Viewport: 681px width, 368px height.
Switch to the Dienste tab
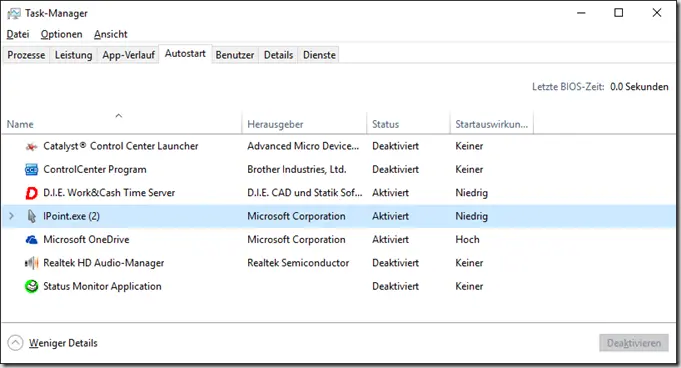click(319, 55)
